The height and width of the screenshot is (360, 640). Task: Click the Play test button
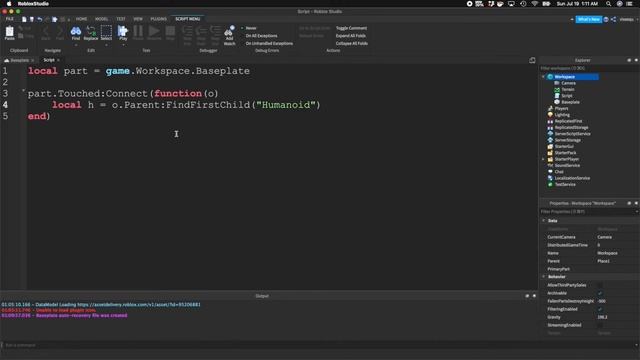coord(123,33)
